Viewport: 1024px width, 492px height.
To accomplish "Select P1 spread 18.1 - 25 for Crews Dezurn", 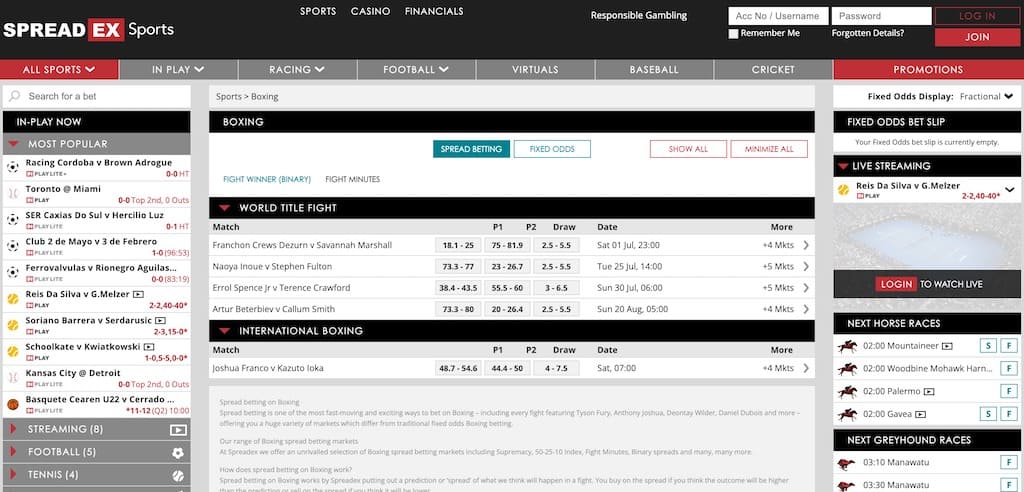I will [x=458, y=245].
